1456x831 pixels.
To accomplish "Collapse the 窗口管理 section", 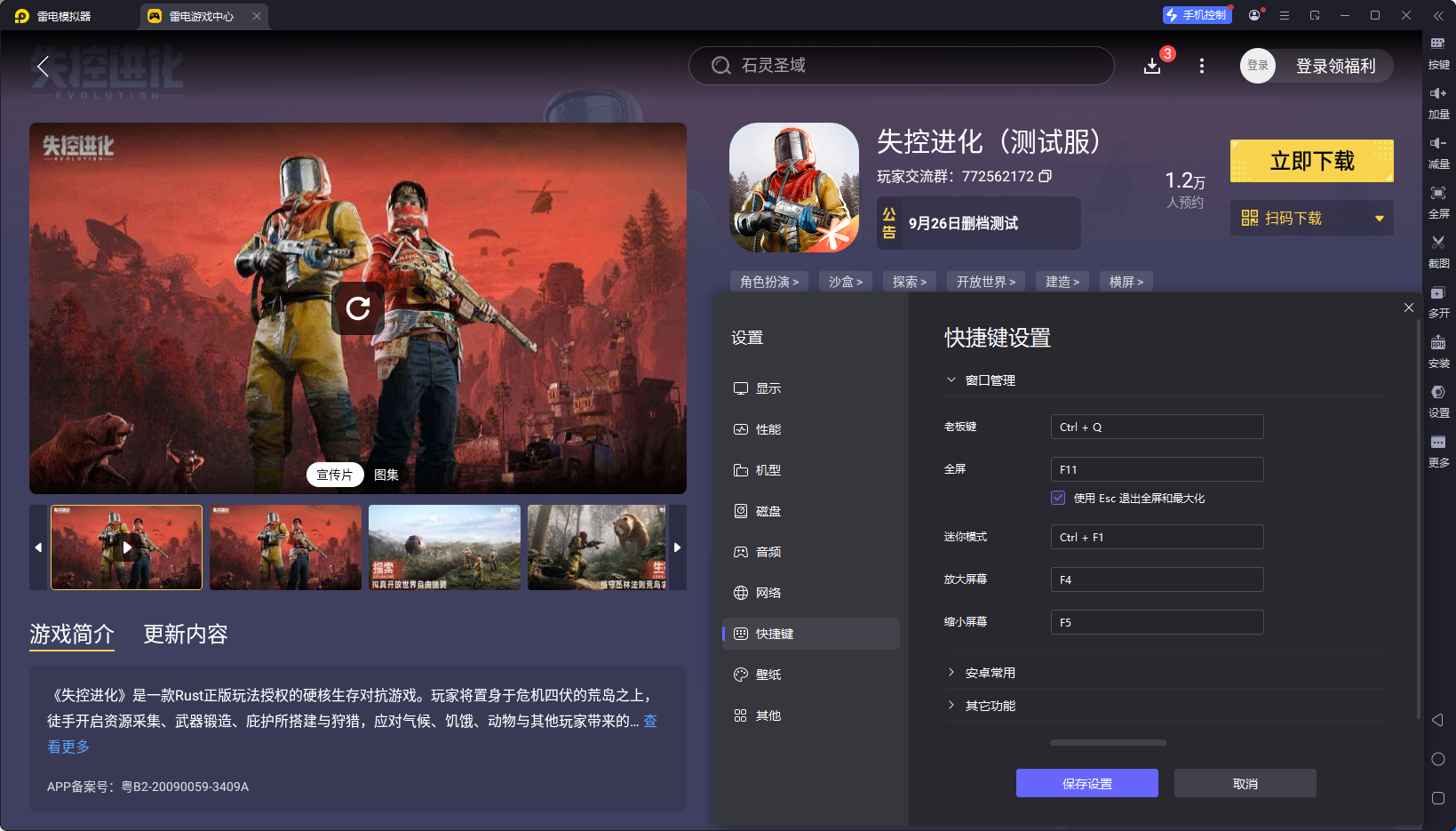I will coord(951,380).
